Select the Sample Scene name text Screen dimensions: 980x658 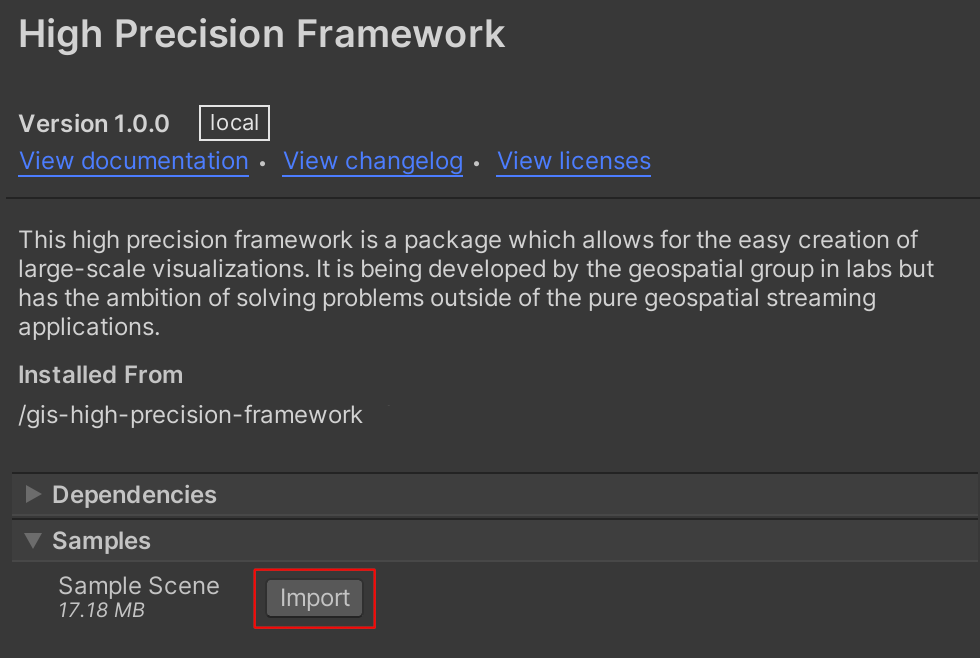click(139, 586)
